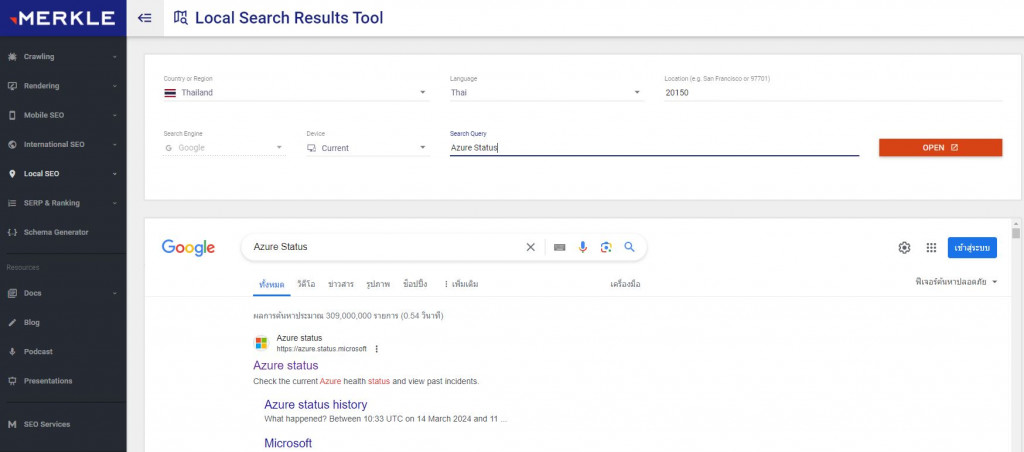The image size is (1024, 452).
Task: Click the orange OPEN button
Action: coord(940,148)
